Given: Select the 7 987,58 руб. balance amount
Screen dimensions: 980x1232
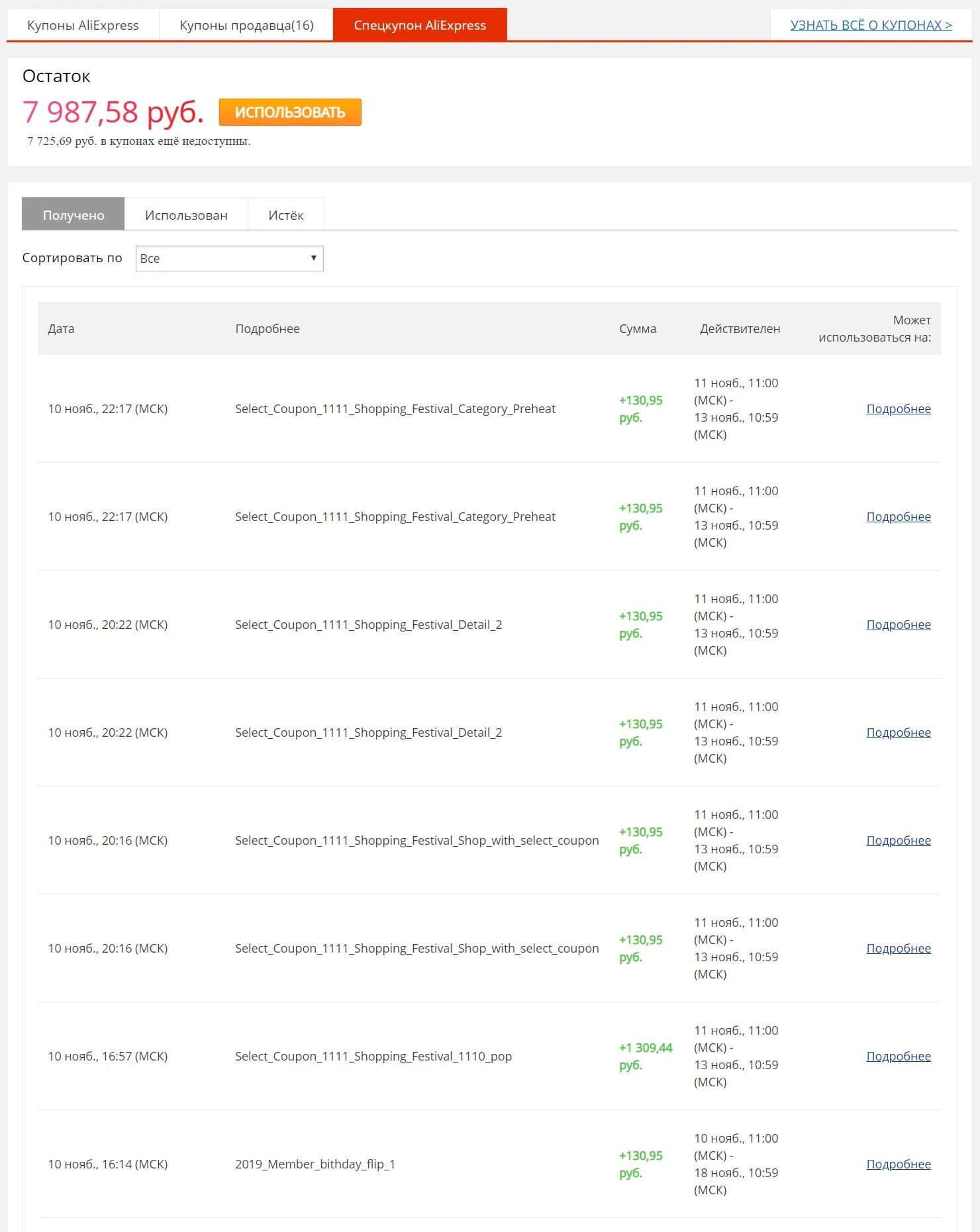Looking at the screenshot, I should (x=113, y=111).
